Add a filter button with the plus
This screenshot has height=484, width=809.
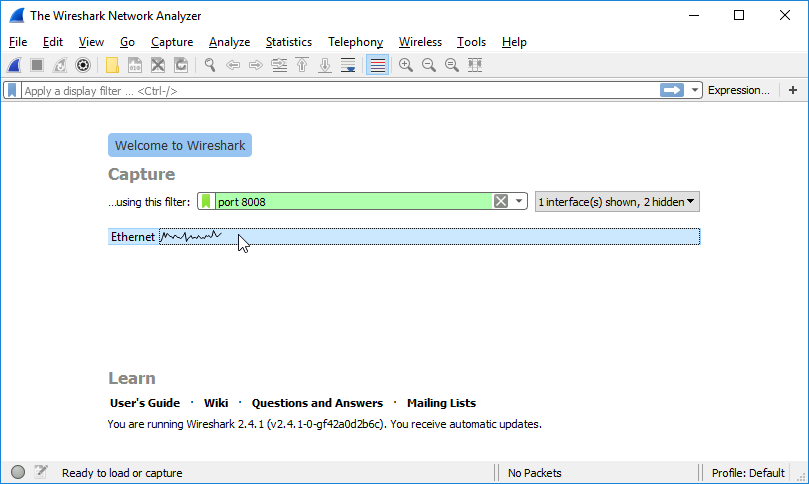(792, 90)
